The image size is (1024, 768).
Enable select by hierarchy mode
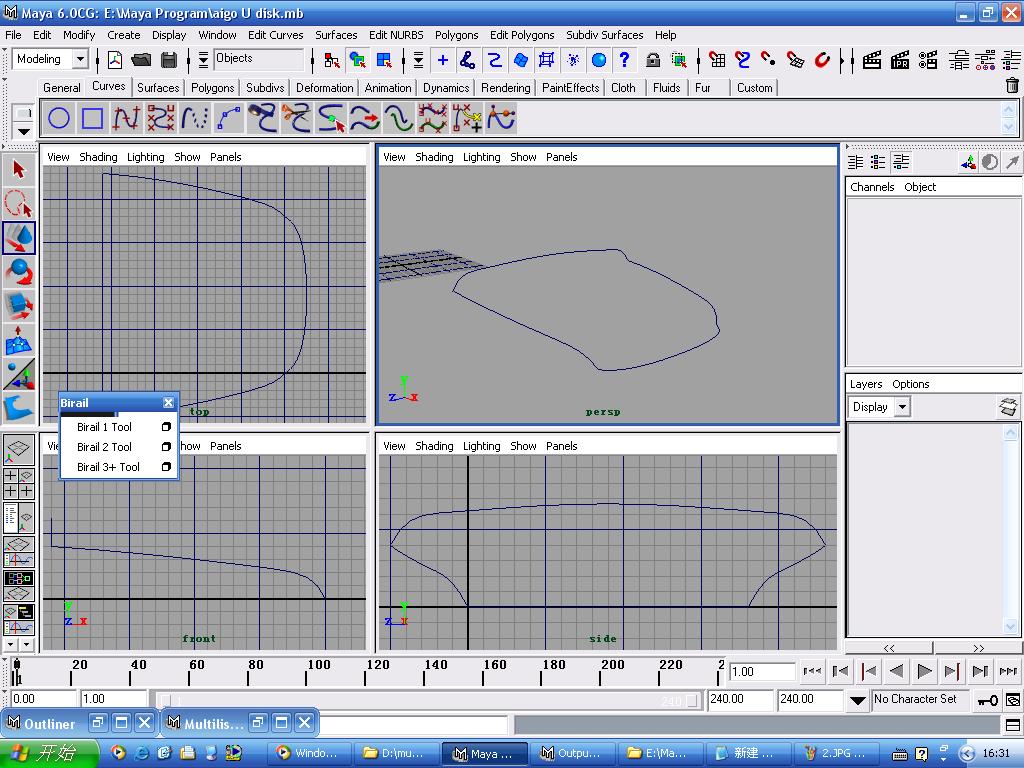click(331, 60)
